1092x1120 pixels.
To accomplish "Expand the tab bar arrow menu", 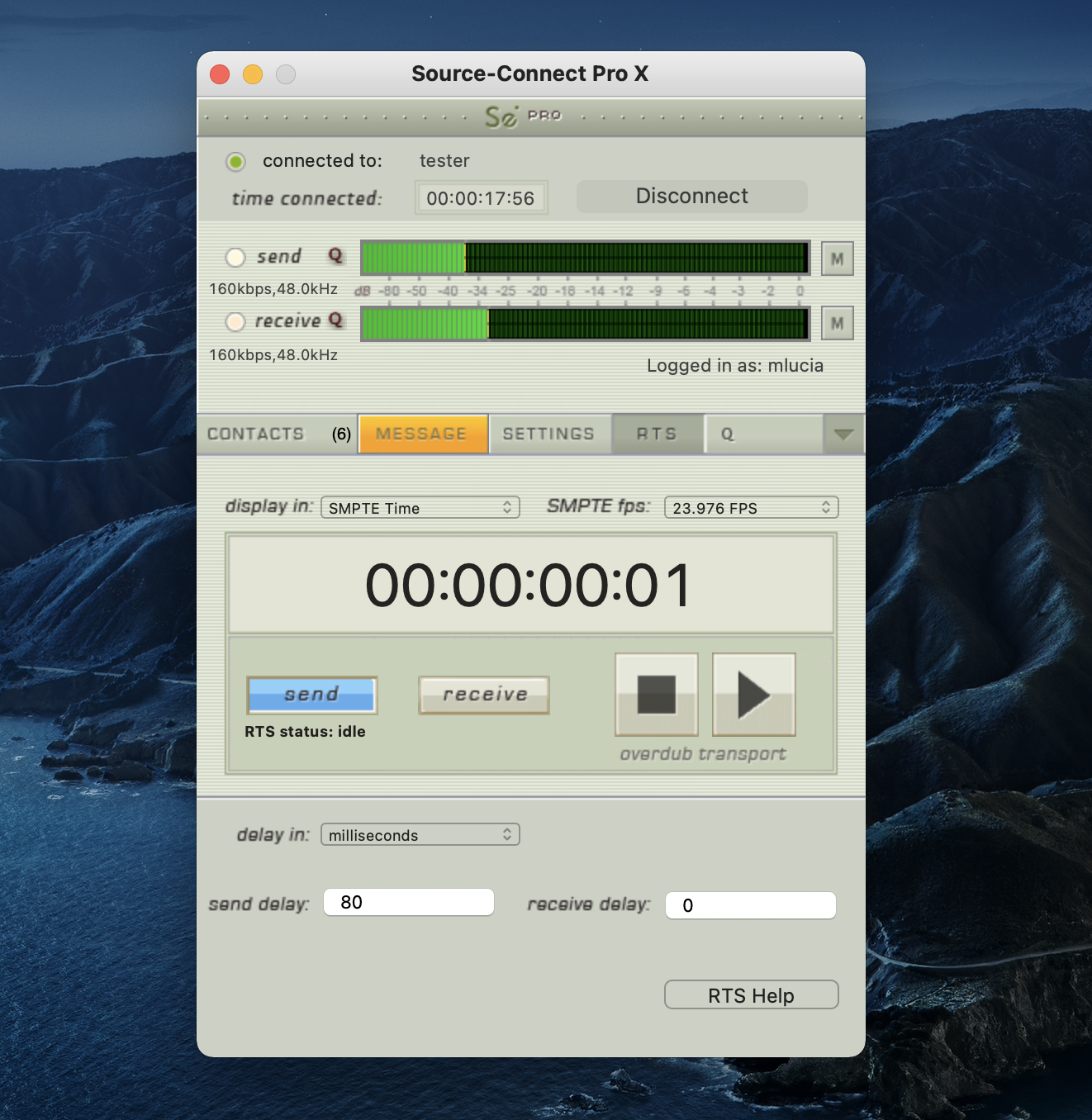I will click(843, 434).
